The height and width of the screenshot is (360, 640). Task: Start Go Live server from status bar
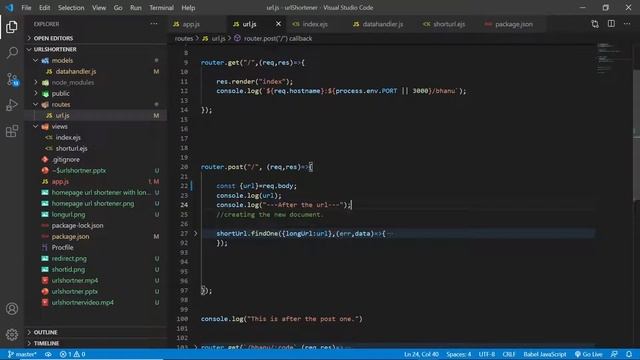point(589,354)
